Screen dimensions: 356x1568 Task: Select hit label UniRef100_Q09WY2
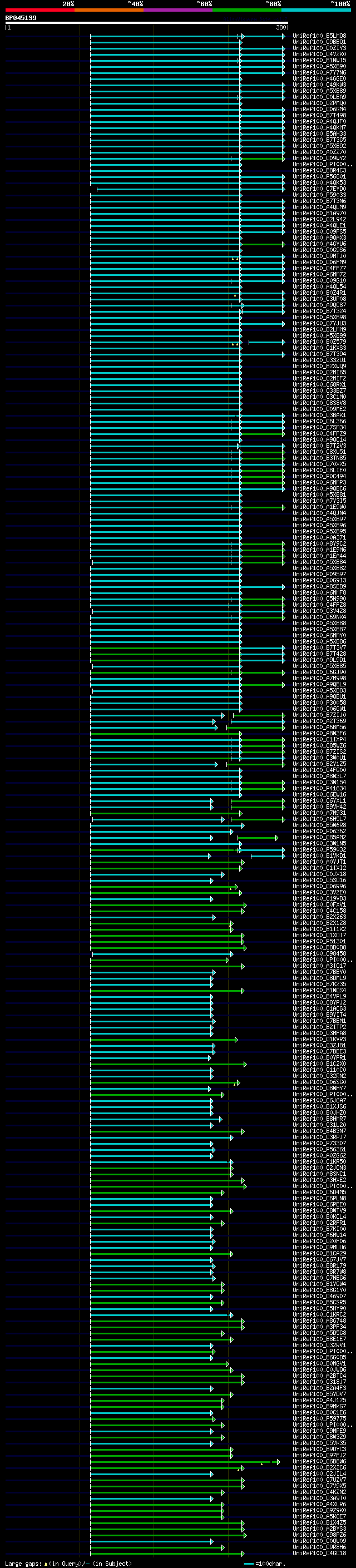(x=319, y=159)
